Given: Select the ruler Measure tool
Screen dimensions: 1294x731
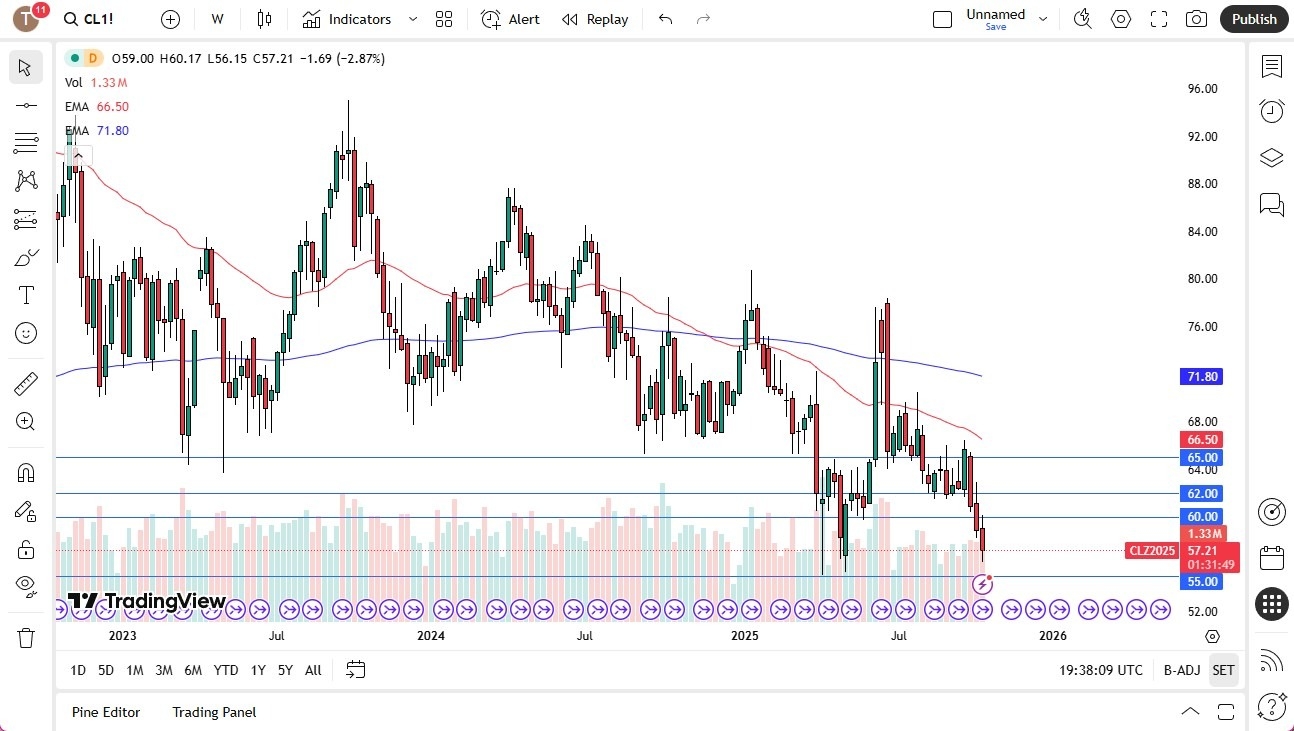Looking at the screenshot, I should (x=25, y=383).
